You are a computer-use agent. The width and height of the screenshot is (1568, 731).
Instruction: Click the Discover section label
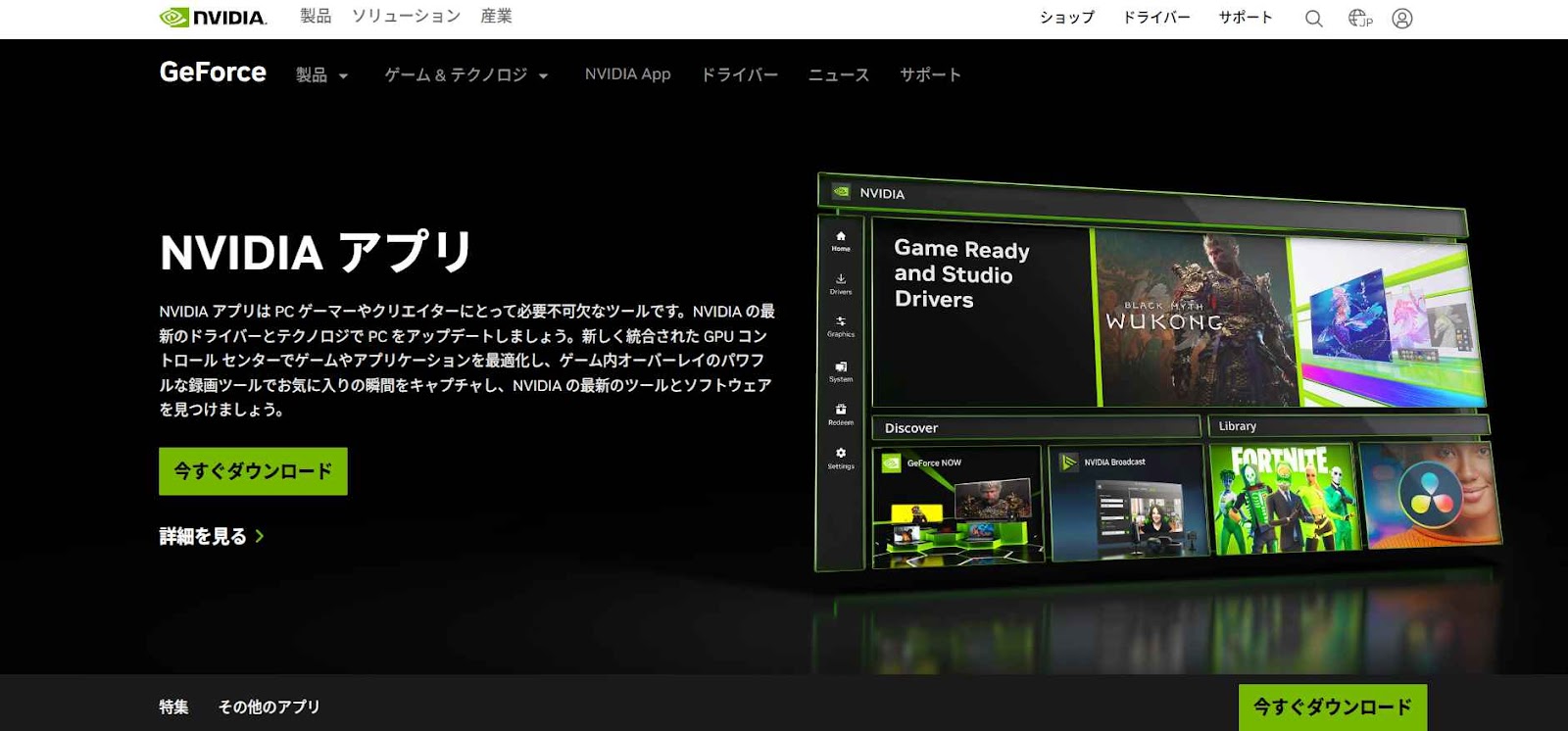[911, 428]
